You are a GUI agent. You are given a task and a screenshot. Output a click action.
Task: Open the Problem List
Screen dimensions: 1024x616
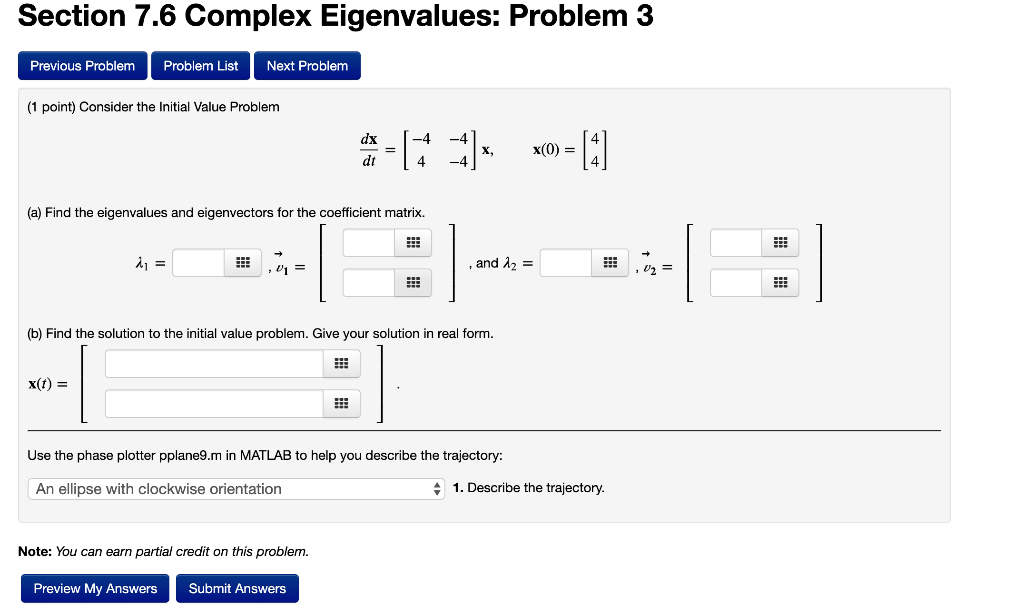point(200,65)
